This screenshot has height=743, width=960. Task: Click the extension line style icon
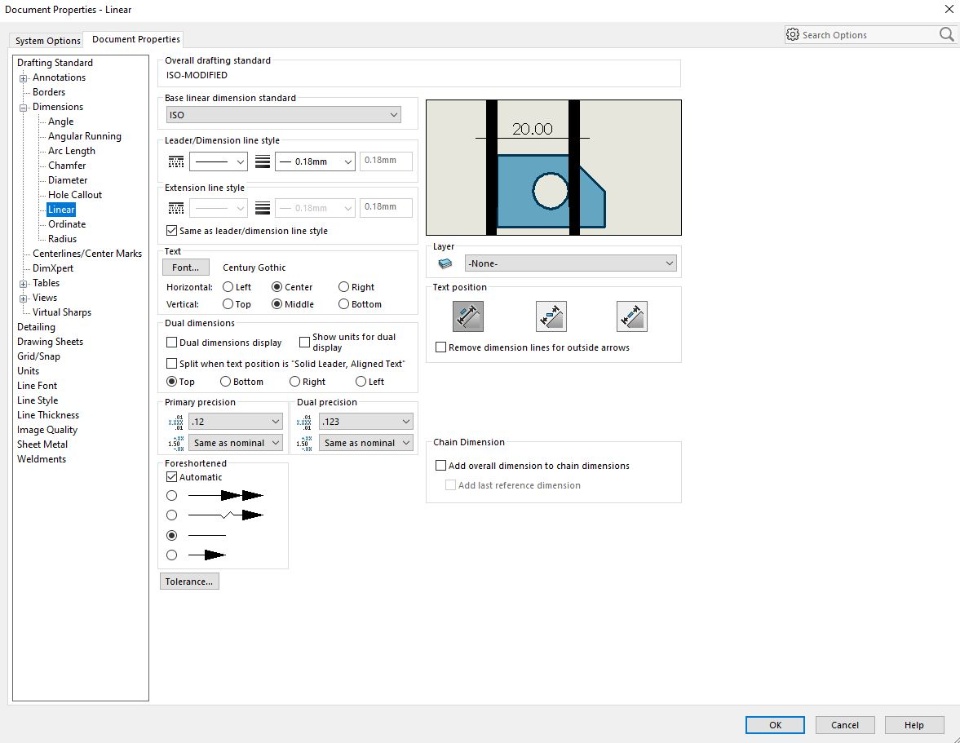click(176, 208)
